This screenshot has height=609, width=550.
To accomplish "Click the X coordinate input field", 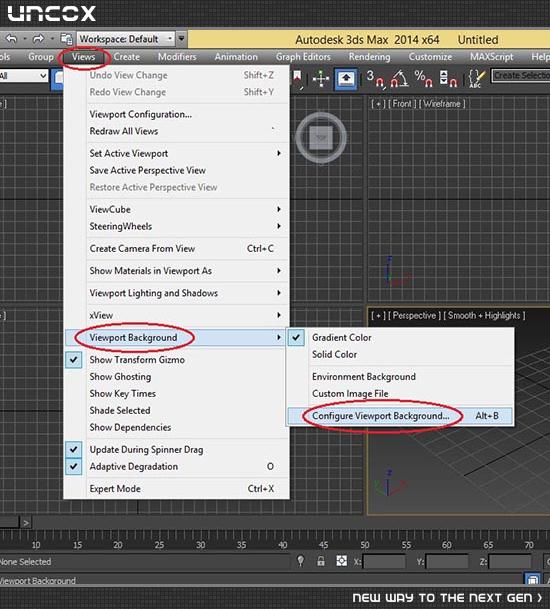I will click(384, 562).
